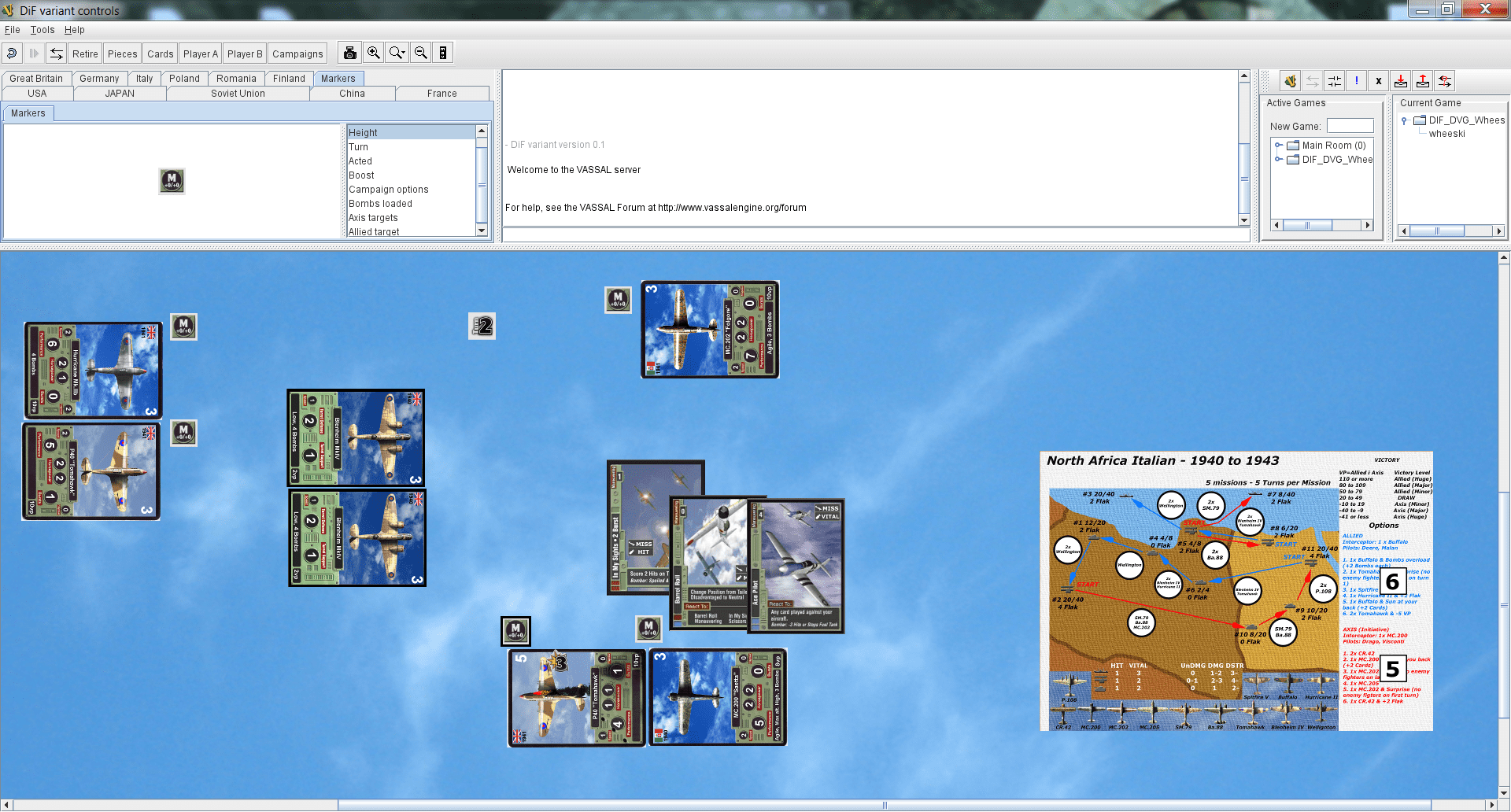Zoom out of the game map
This screenshot has width=1511, height=812.
[x=421, y=52]
